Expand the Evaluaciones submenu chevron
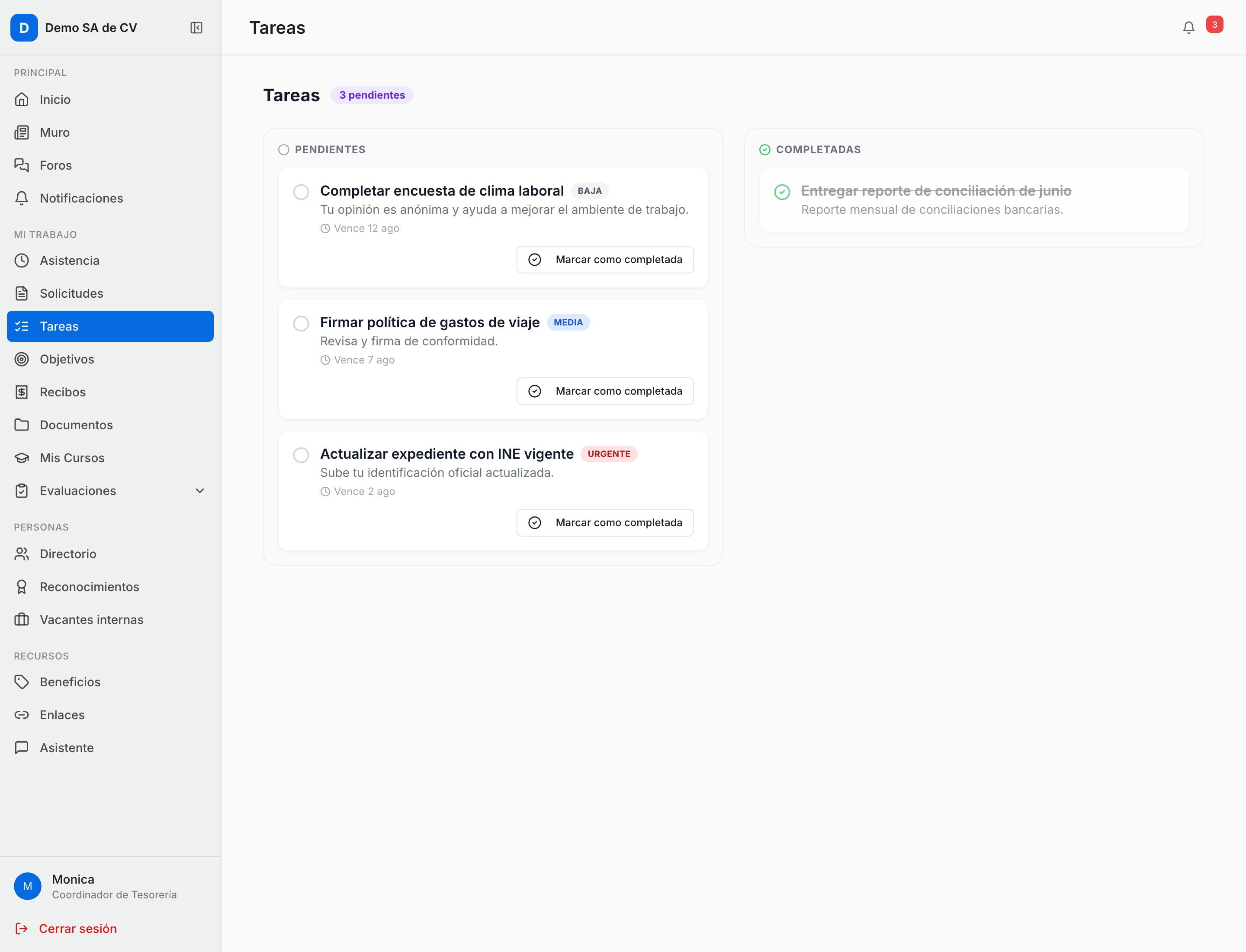Screen dimensions: 1246x952 pyautogui.click(x=200, y=491)
